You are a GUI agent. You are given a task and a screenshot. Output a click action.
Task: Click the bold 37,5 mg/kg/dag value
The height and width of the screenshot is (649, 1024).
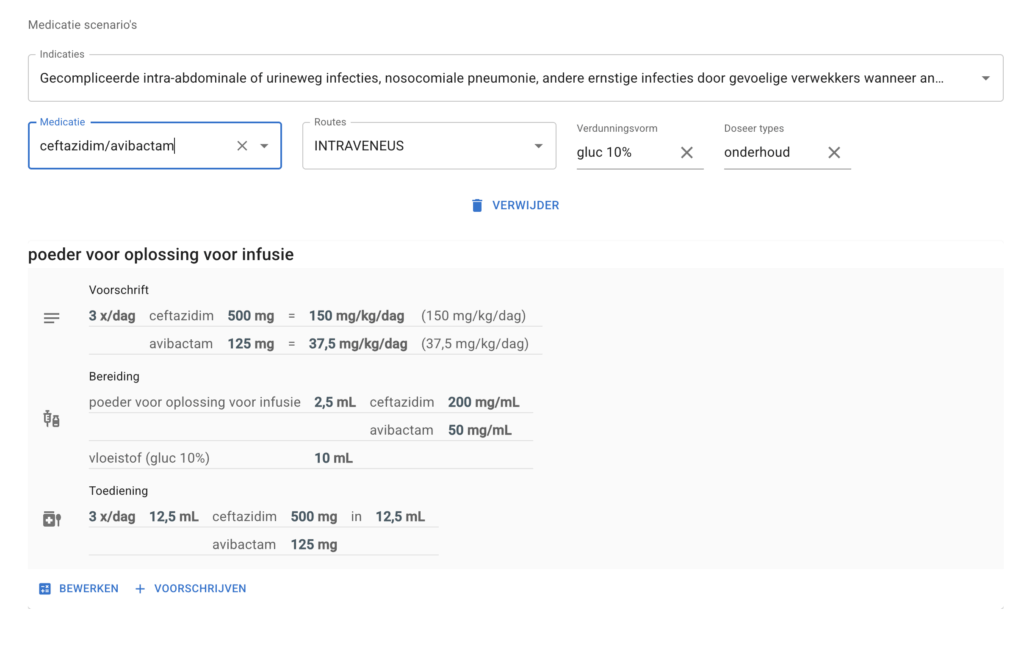pos(358,344)
